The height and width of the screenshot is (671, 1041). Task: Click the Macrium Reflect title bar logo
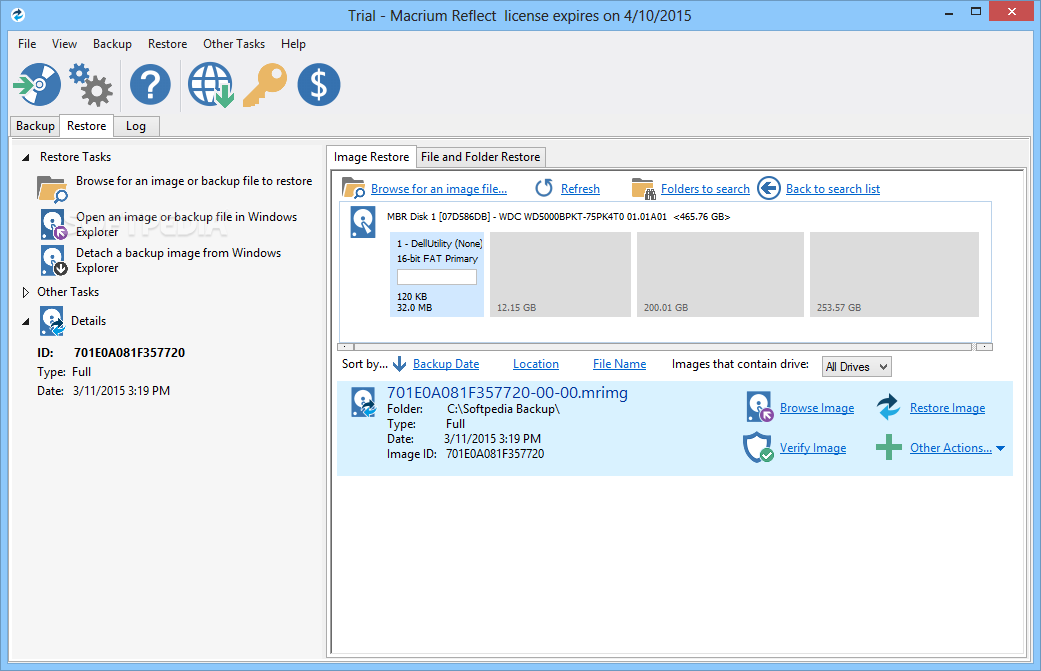coord(18,14)
